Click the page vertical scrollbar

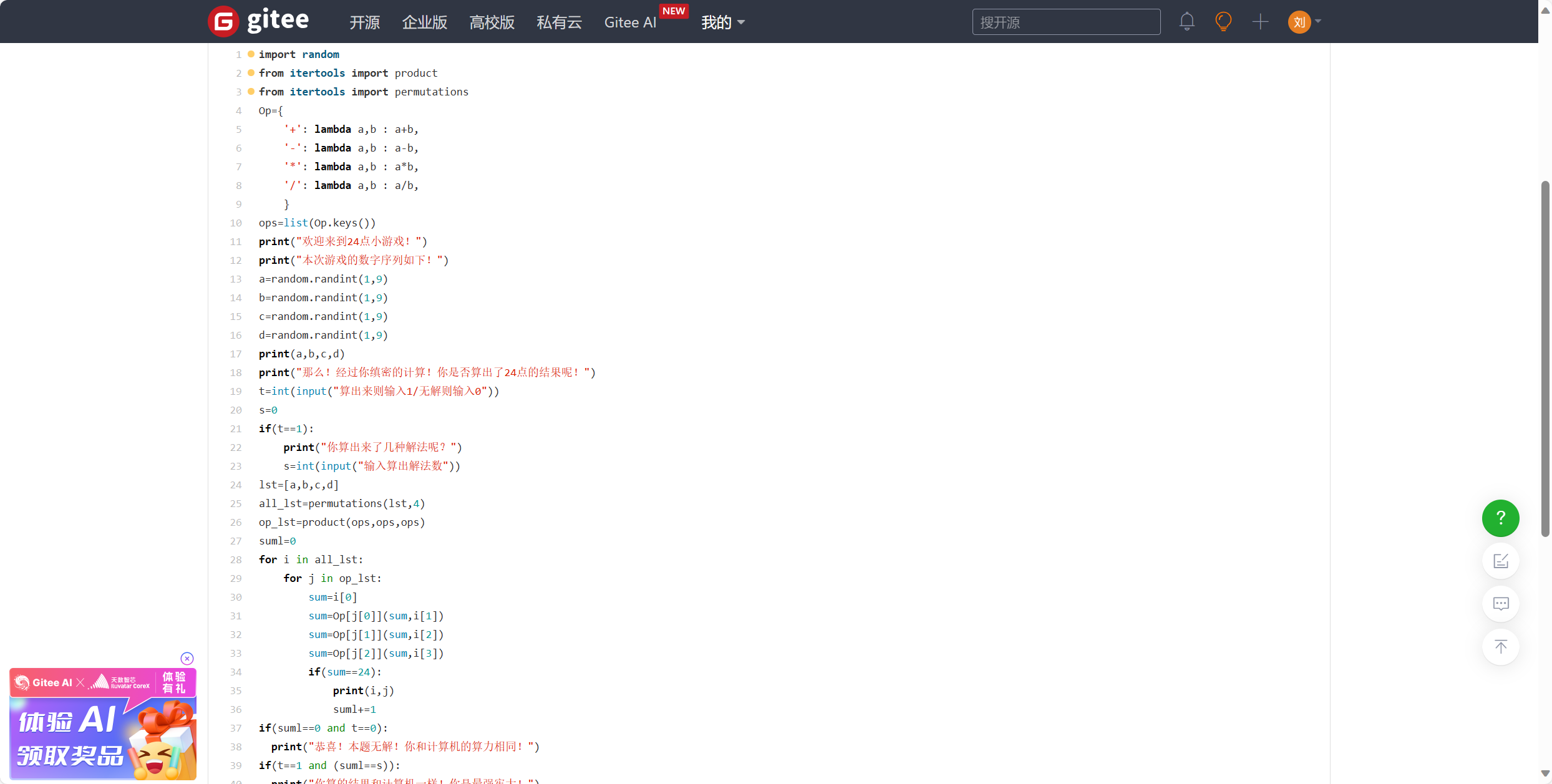point(1545,359)
